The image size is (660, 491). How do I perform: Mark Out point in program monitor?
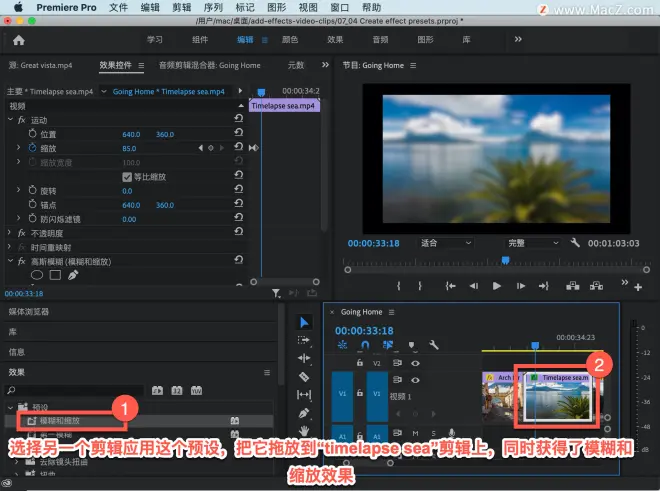[x=420, y=286]
